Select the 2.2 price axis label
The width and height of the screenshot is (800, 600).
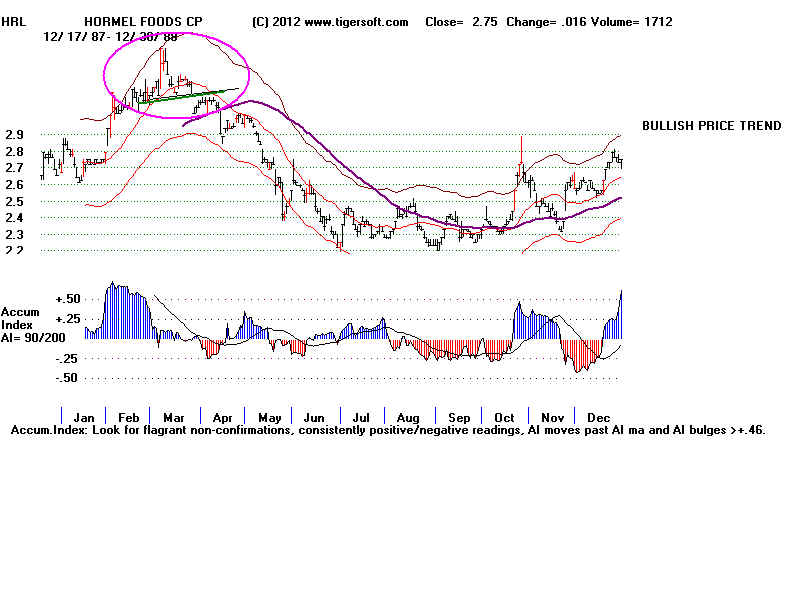(14, 250)
